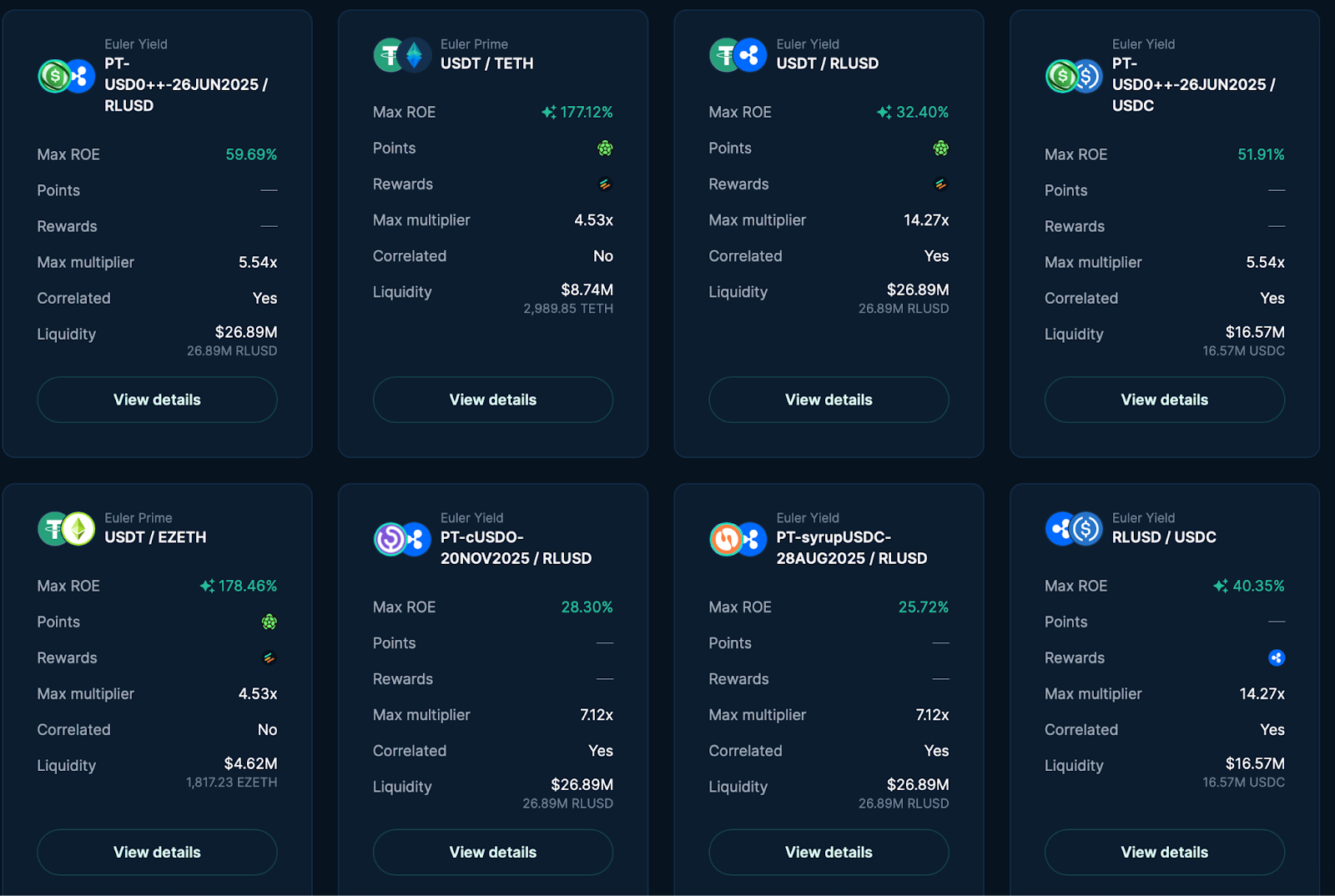The width and height of the screenshot is (1335, 896).
Task: Click the sparkle icon beside 40.35% Max ROE
Action: pyautogui.click(x=1221, y=586)
